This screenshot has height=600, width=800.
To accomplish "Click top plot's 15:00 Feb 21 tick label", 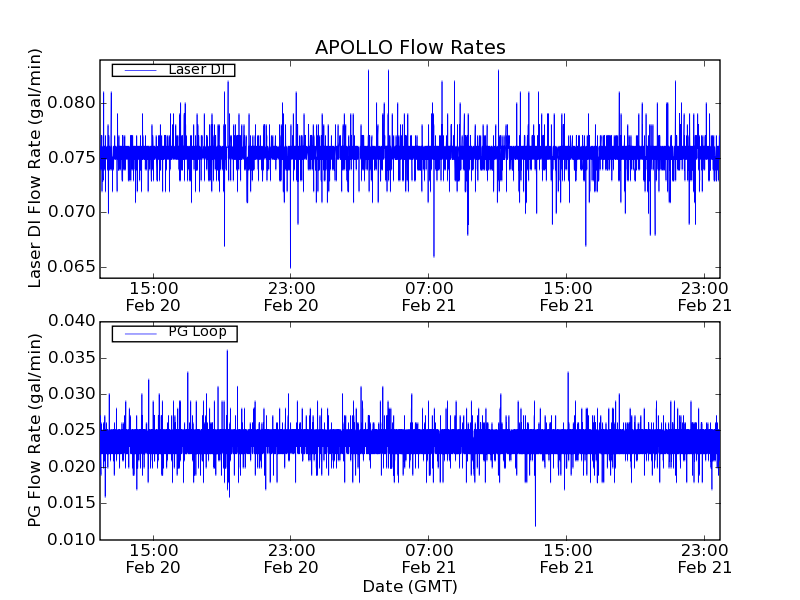I will pyautogui.click(x=567, y=297).
